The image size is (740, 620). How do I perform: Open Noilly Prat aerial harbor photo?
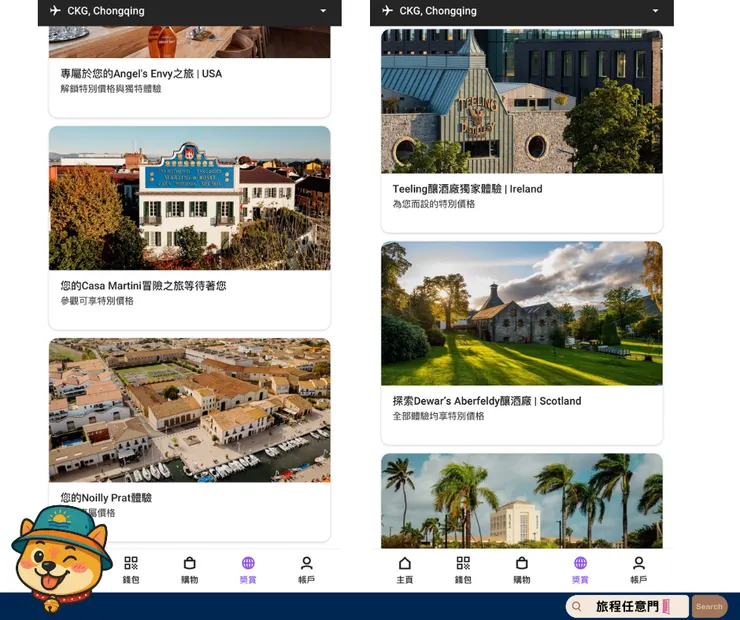[x=190, y=410]
